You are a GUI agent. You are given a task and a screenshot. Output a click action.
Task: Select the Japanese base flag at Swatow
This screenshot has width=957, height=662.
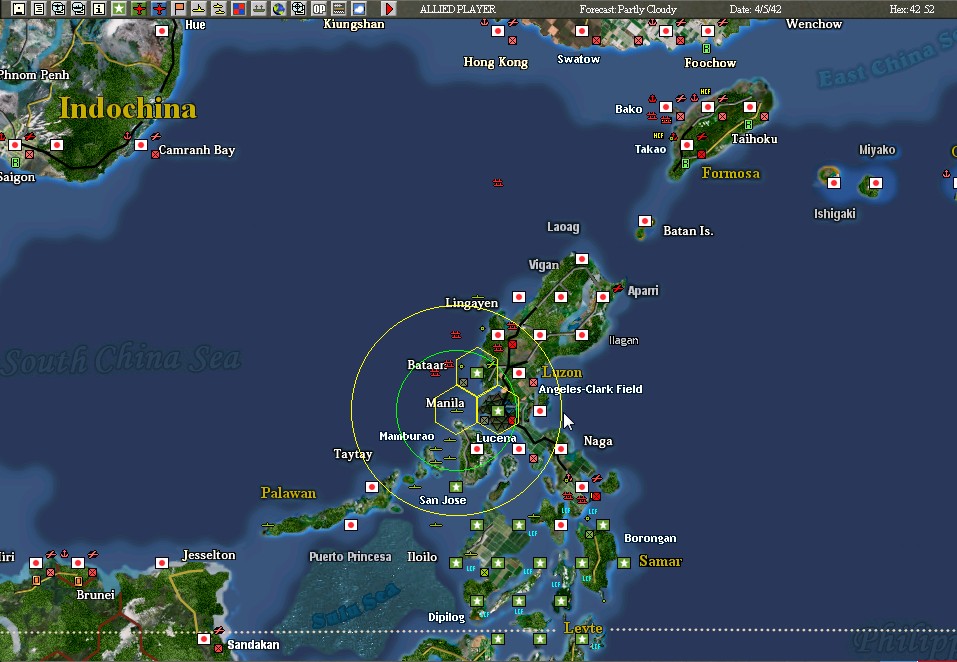coord(582,31)
